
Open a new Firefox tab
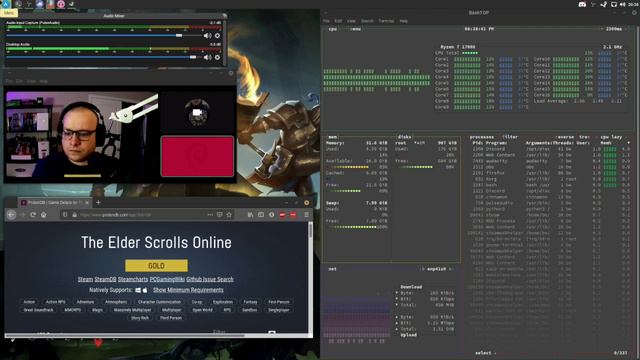click(98, 202)
